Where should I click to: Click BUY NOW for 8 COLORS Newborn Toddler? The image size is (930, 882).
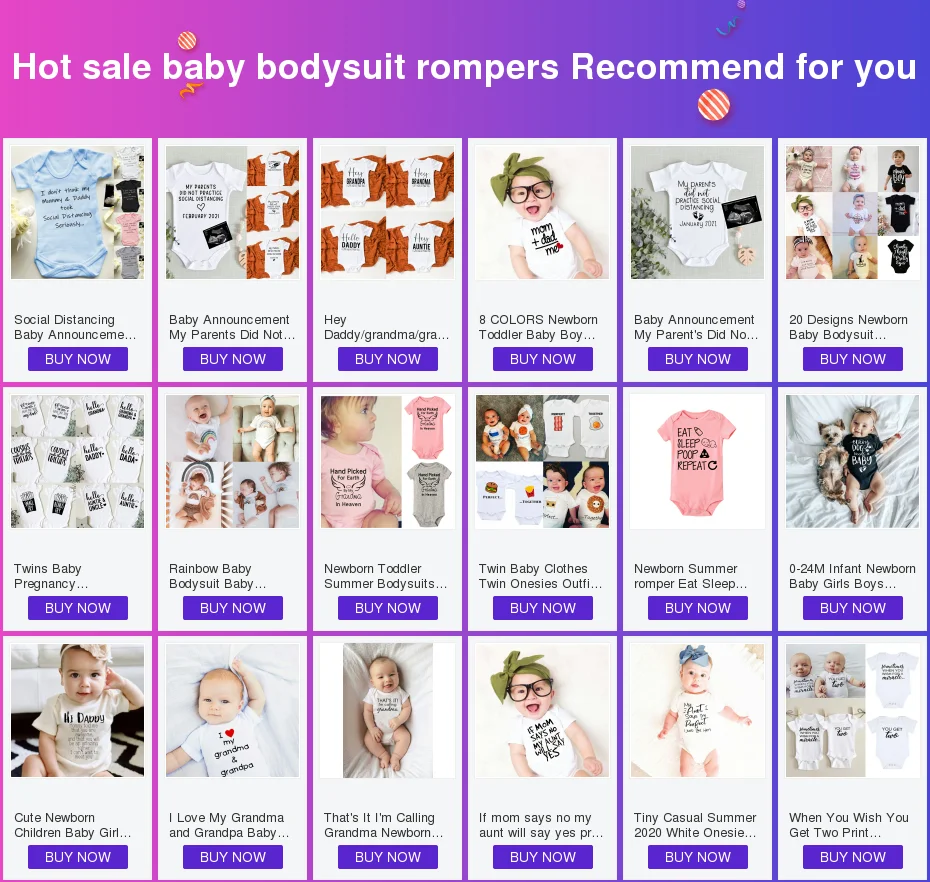543,359
